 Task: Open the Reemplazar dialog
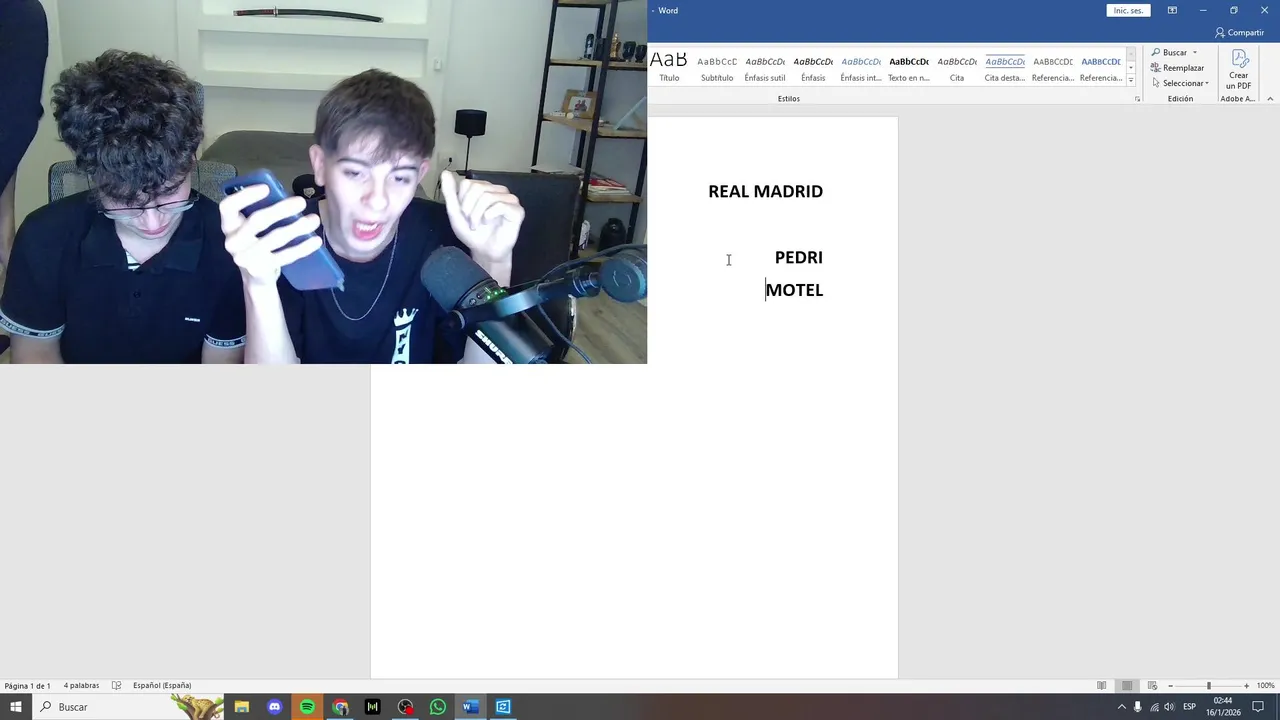(1178, 68)
